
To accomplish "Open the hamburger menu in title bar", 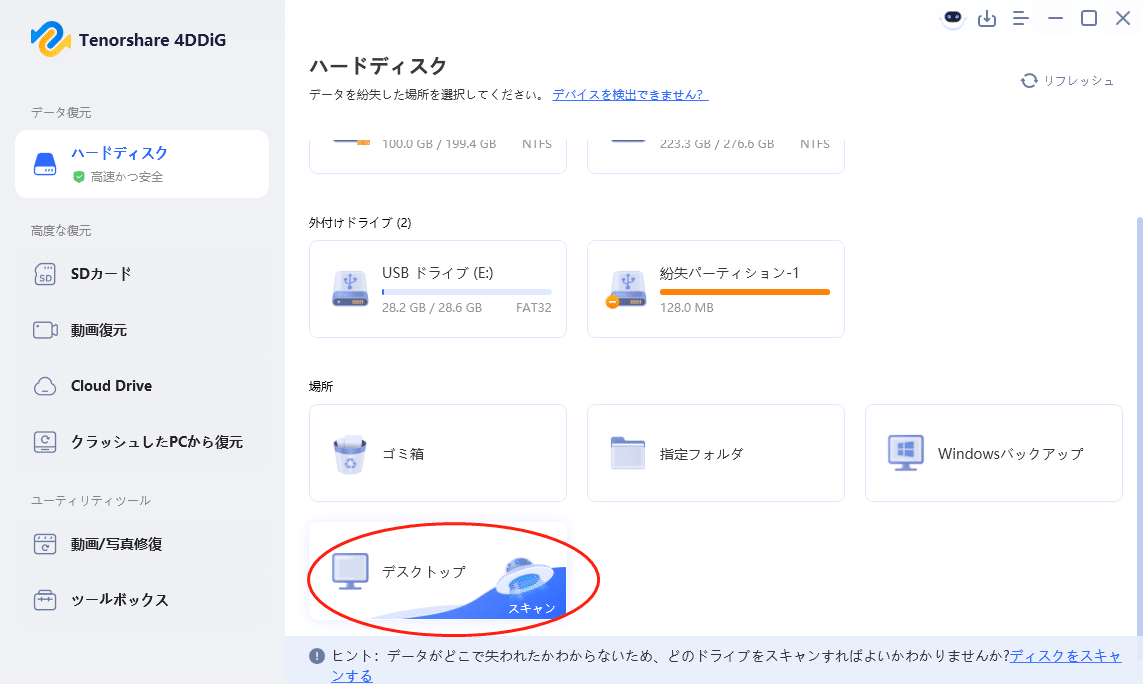I will tap(1020, 17).
